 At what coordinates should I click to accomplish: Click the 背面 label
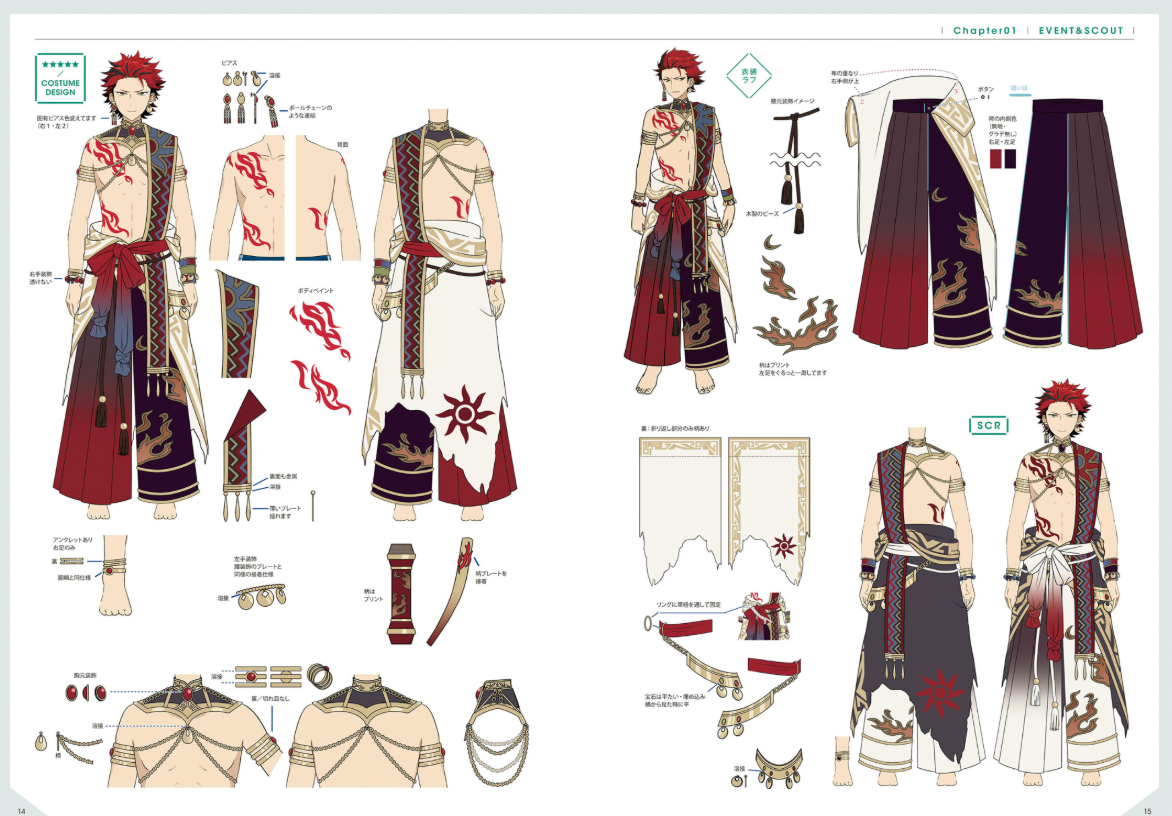point(342,144)
